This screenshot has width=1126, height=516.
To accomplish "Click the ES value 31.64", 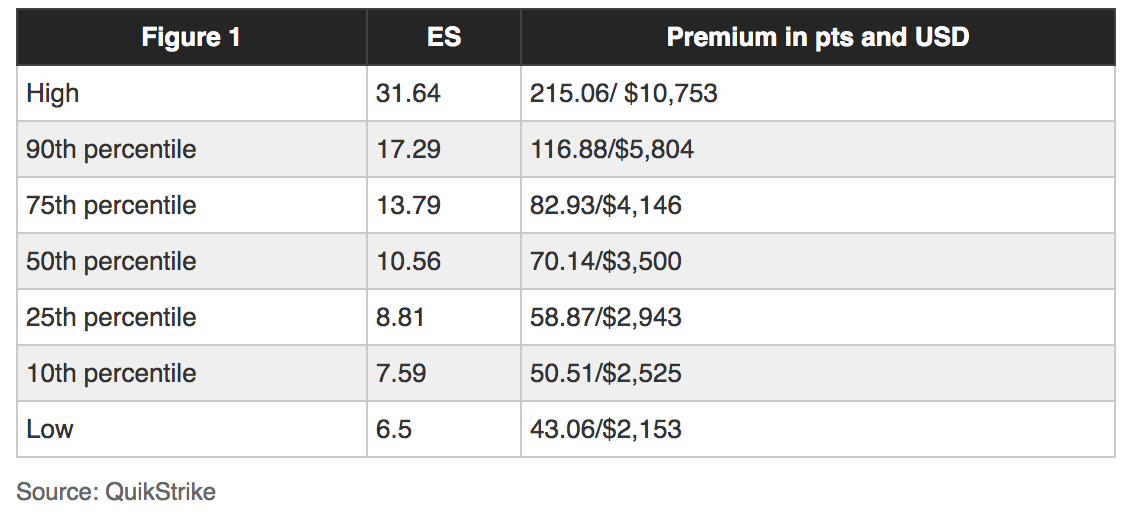I will click(408, 94).
